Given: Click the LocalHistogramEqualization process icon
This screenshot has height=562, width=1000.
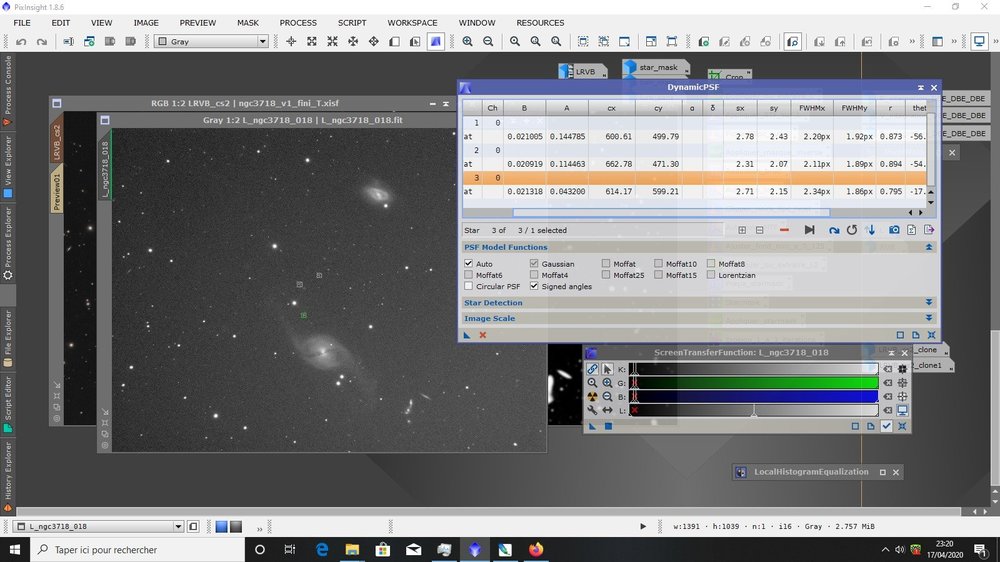Looking at the screenshot, I should coord(741,472).
